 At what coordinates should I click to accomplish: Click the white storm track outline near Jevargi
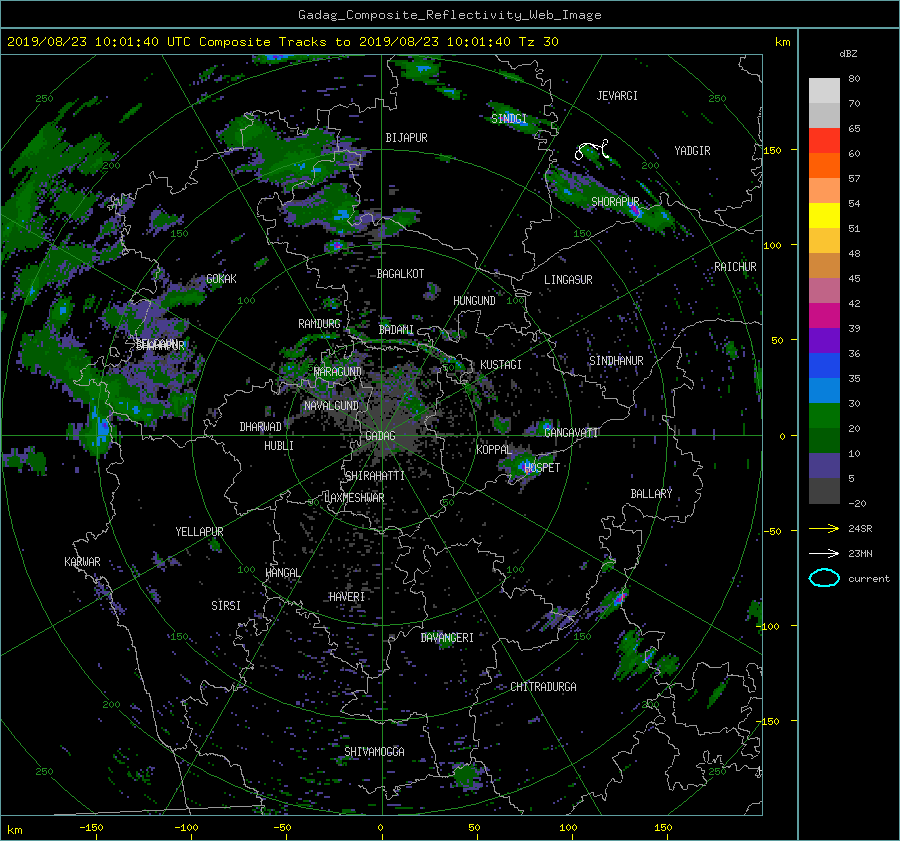(x=592, y=150)
